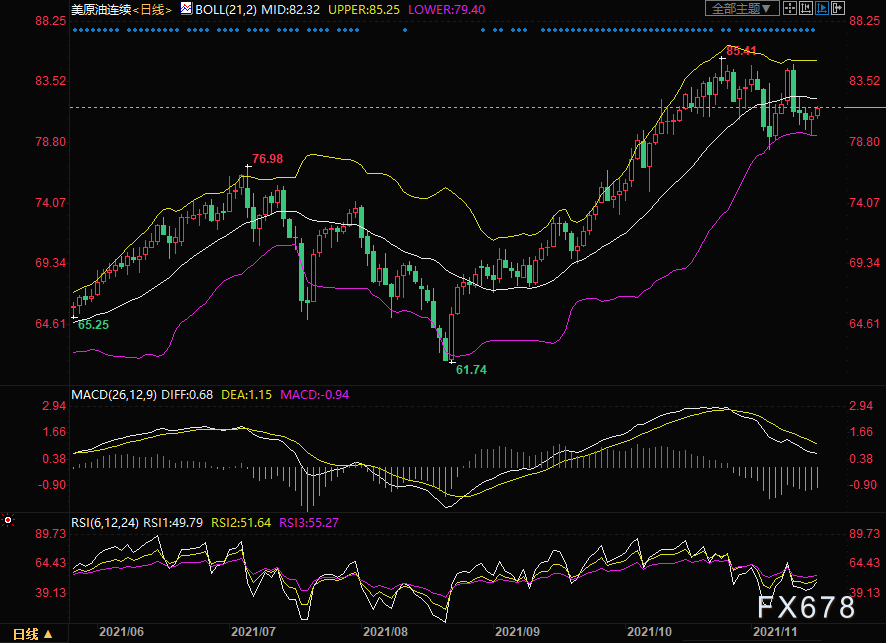Click the MACD:-0.94 value
The image size is (886, 643).
[x=315, y=394]
